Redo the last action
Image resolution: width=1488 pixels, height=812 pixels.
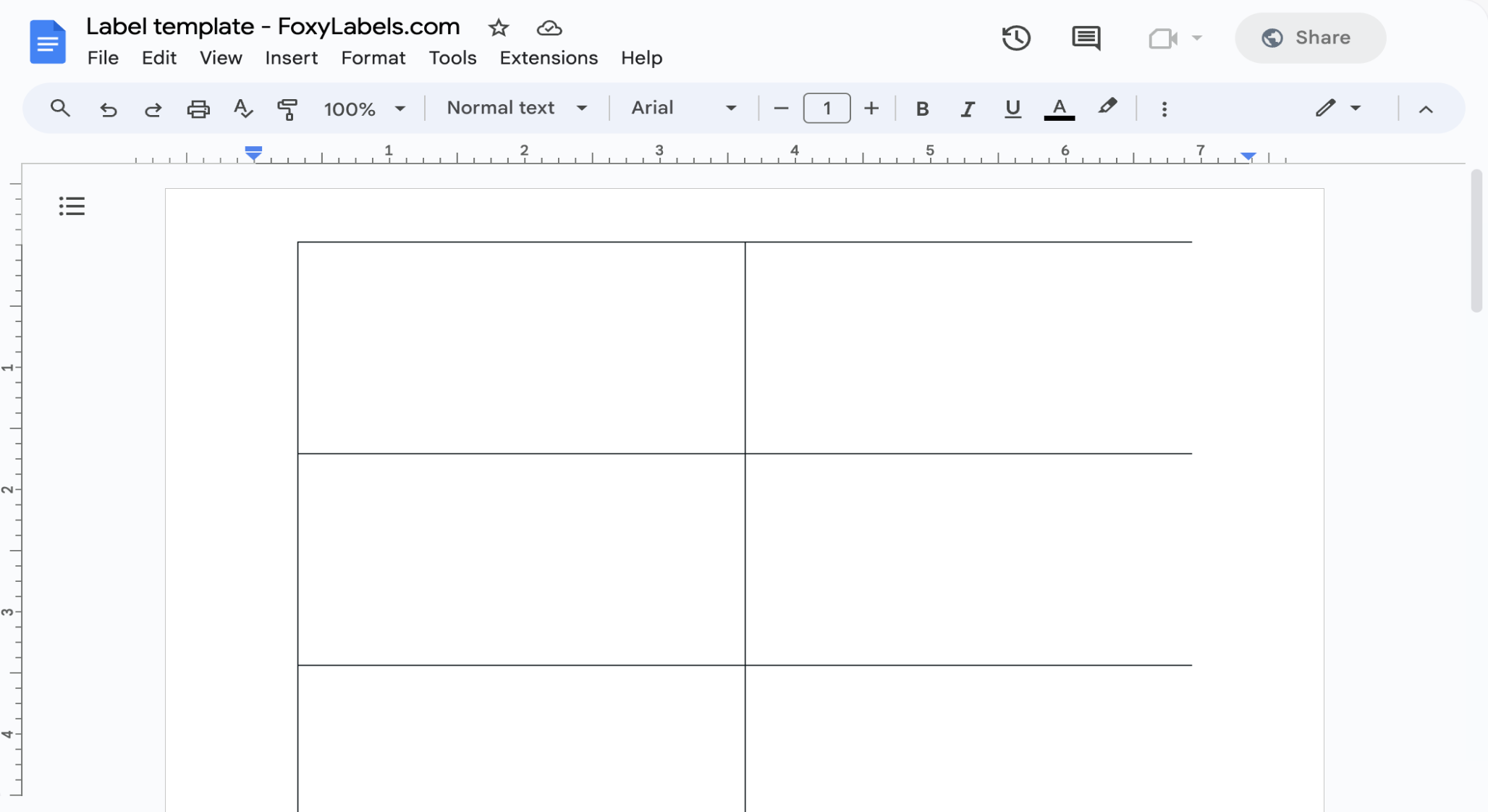tap(153, 109)
